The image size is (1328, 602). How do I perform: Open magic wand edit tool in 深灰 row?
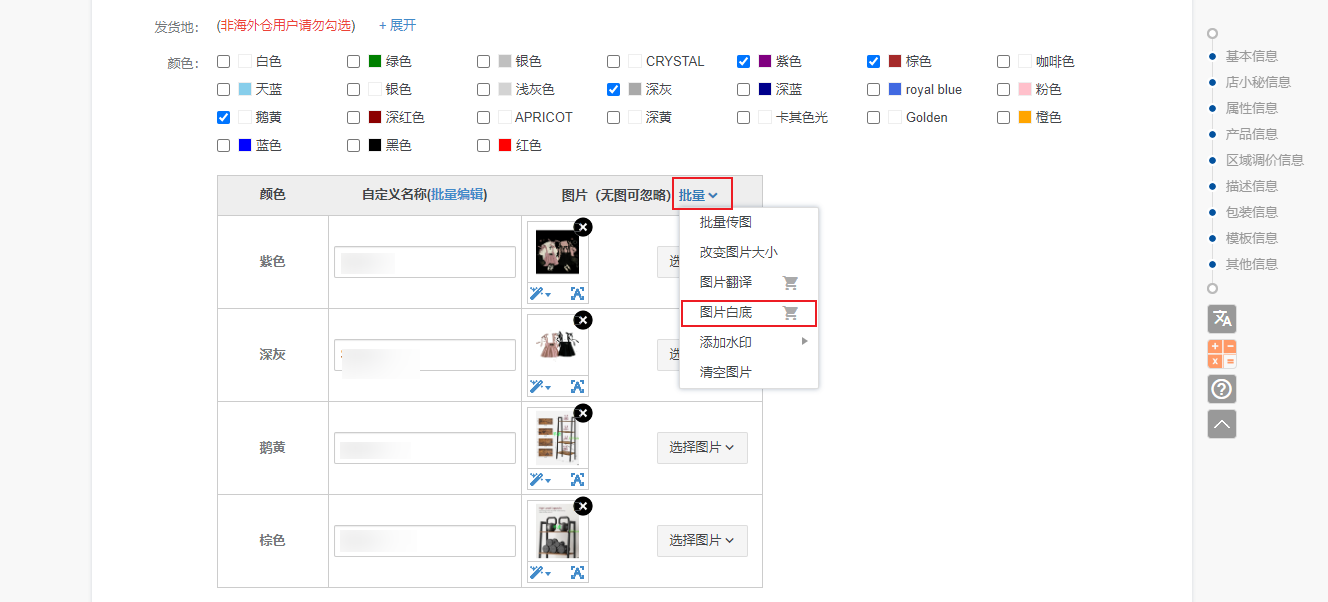point(540,386)
